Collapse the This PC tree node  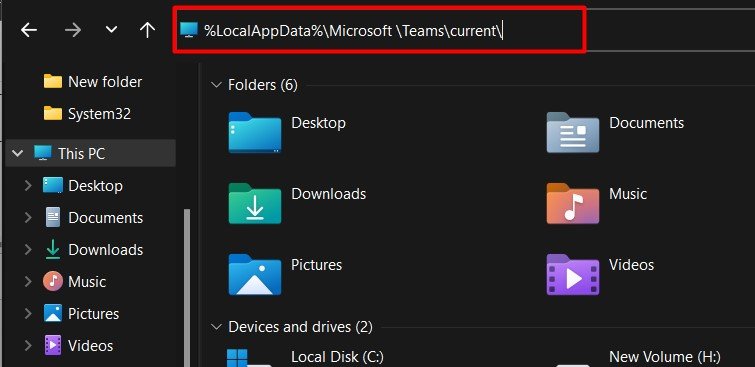pyautogui.click(x=17, y=154)
